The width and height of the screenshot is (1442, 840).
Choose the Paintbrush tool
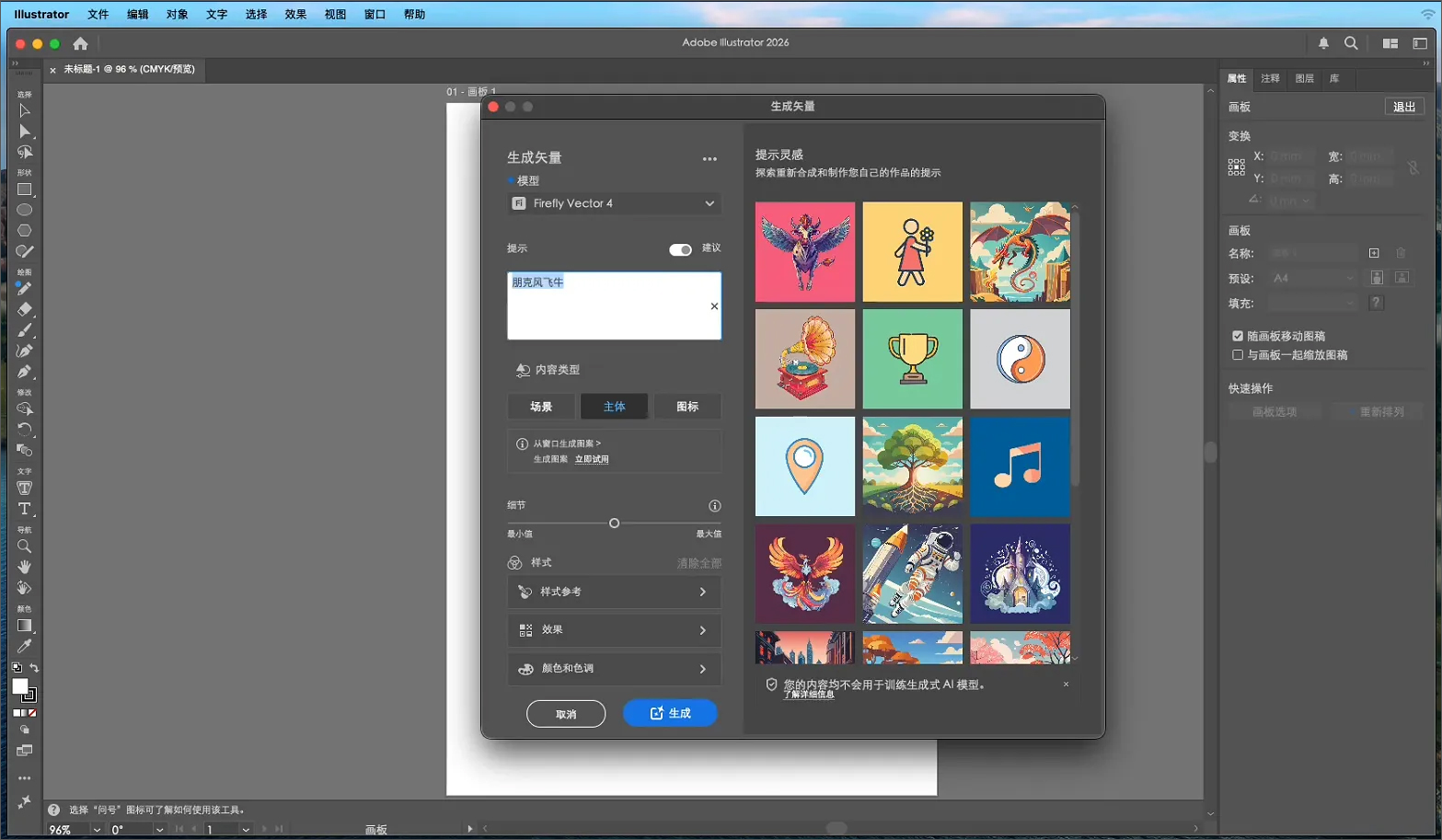tap(25, 328)
